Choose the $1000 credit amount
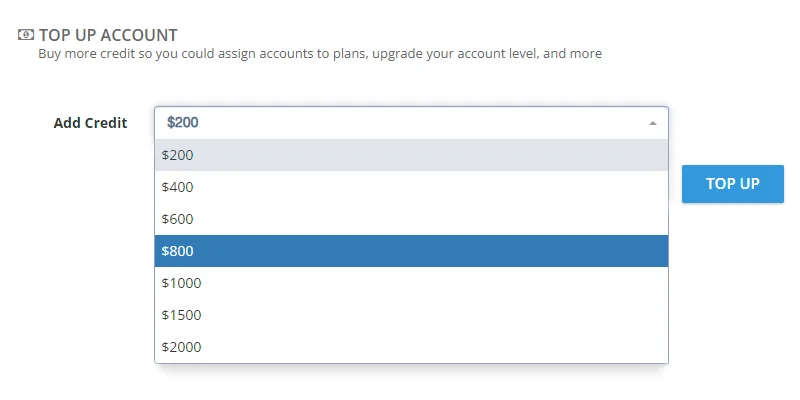This screenshot has width=800, height=400. tap(411, 283)
